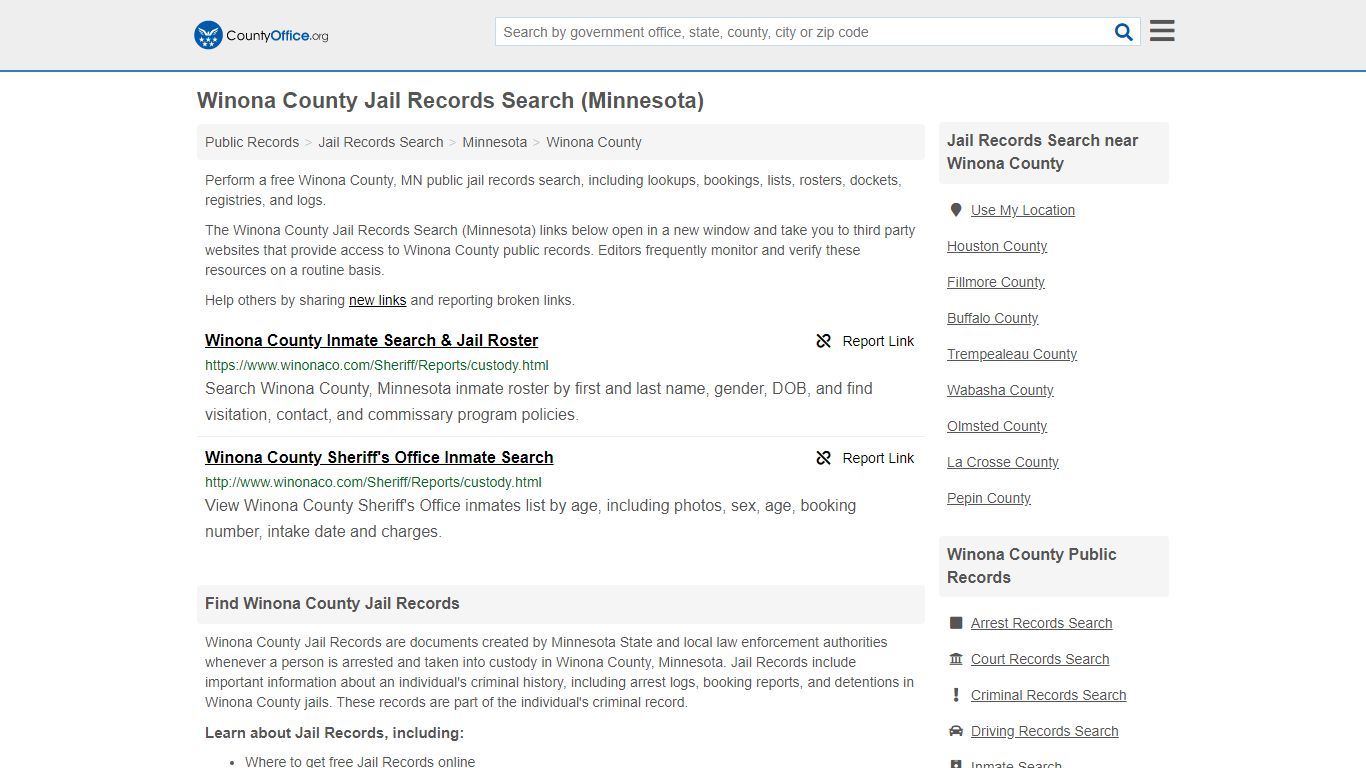The height and width of the screenshot is (768, 1366).
Task: Click the Winona County Public Records heading
Action: coord(1031,566)
